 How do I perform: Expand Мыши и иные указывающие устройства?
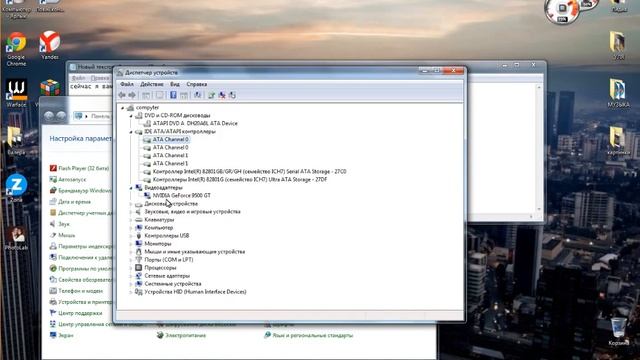131,252
